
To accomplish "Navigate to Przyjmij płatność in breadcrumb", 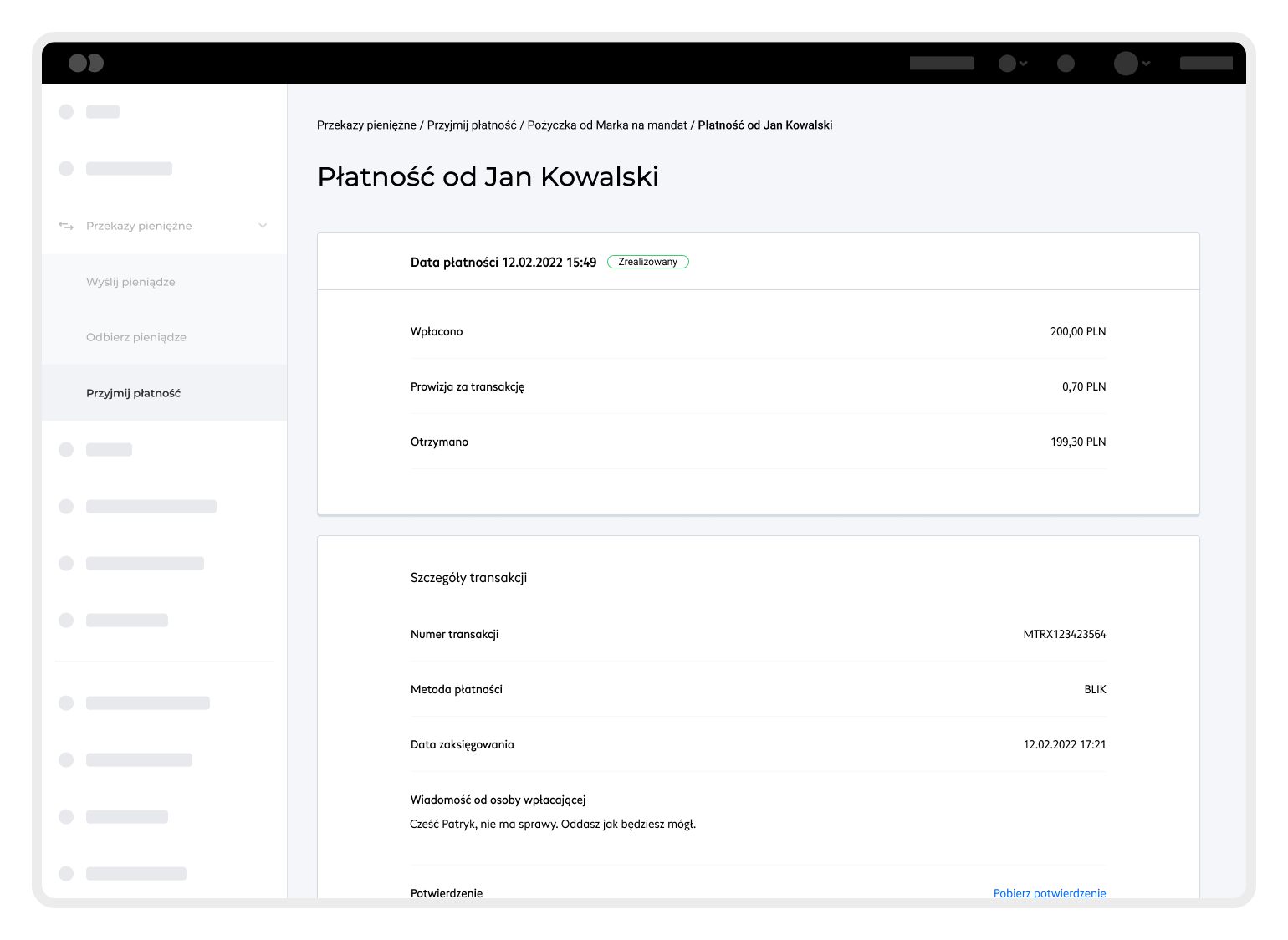I will pos(472,125).
